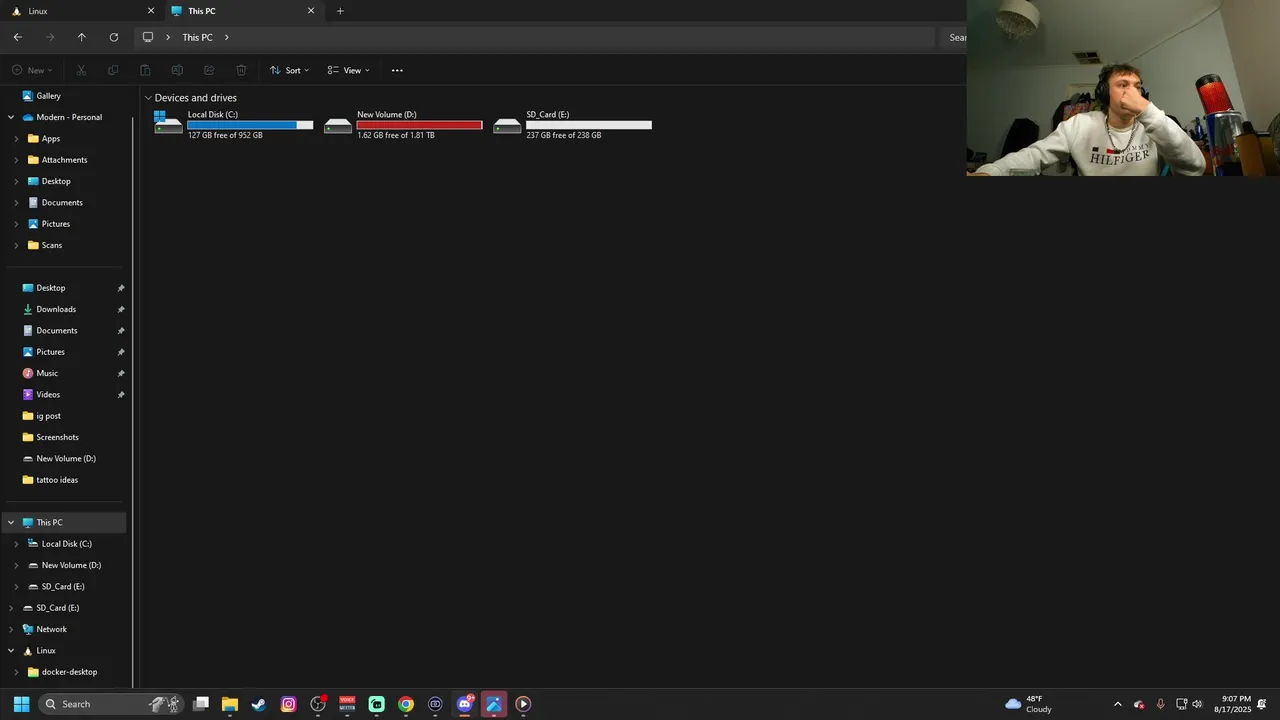Switch to the This PC tab
This screenshot has height=720, width=1280.
[243, 11]
